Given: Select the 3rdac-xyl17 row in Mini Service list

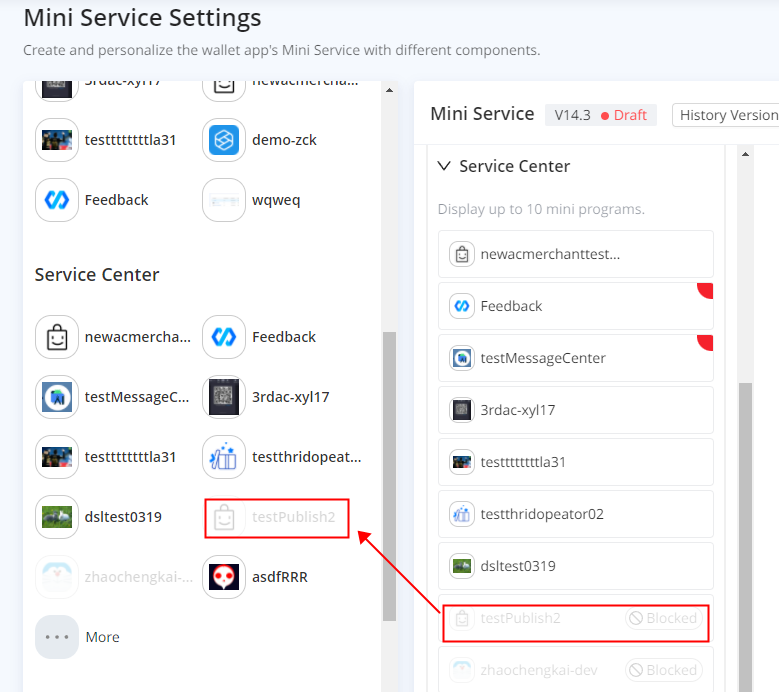Looking at the screenshot, I should click(575, 410).
